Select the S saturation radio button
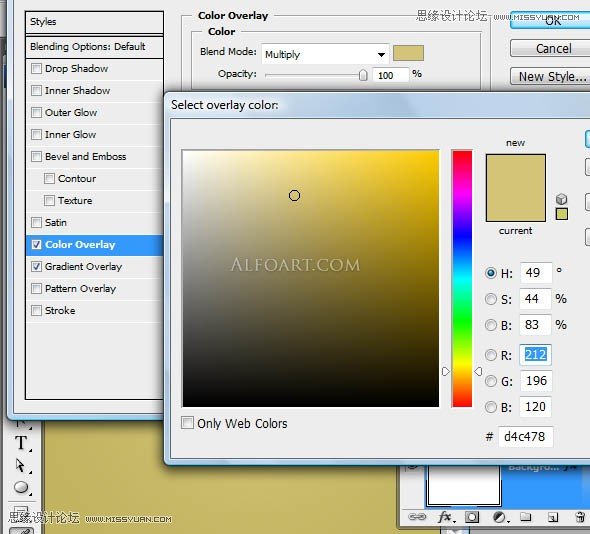The image size is (590, 534). click(x=491, y=299)
